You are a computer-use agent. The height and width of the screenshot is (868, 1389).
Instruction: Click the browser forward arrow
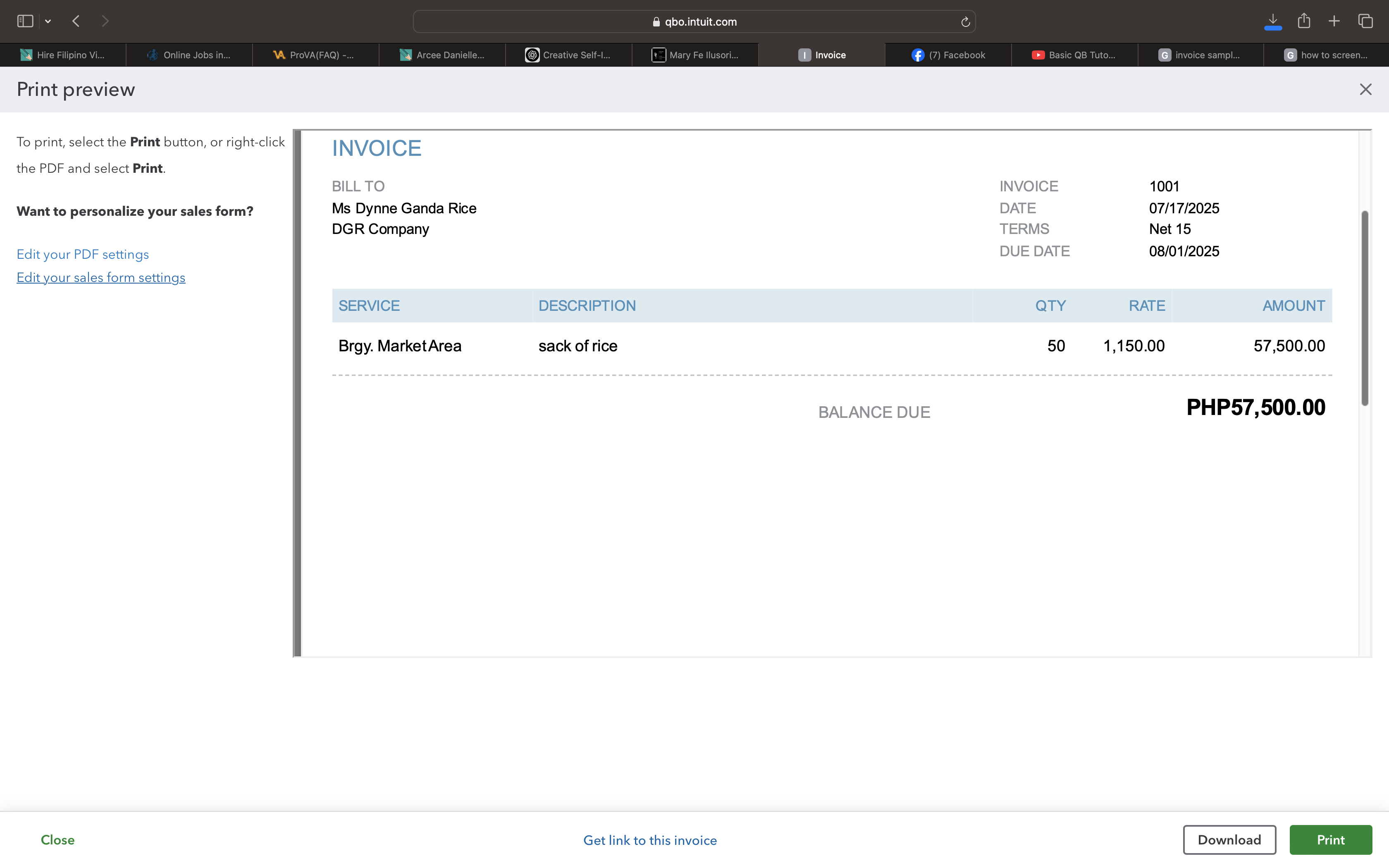pos(105,21)
